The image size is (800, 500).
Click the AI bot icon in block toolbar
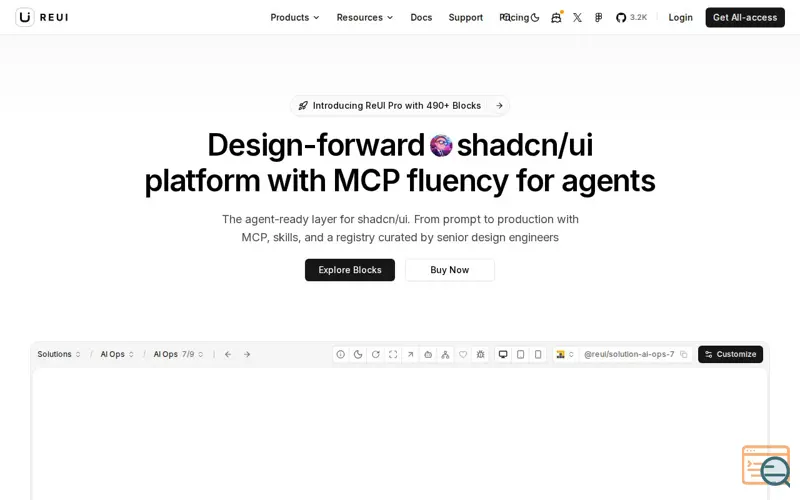click(x=428, y=354)
